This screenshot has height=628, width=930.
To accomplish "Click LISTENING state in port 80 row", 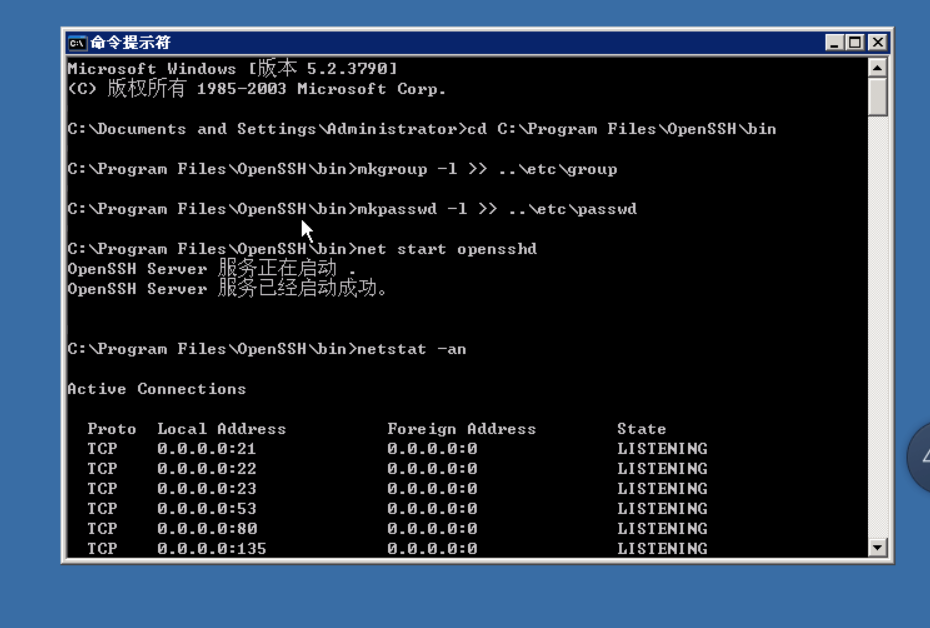I will 662,529.
